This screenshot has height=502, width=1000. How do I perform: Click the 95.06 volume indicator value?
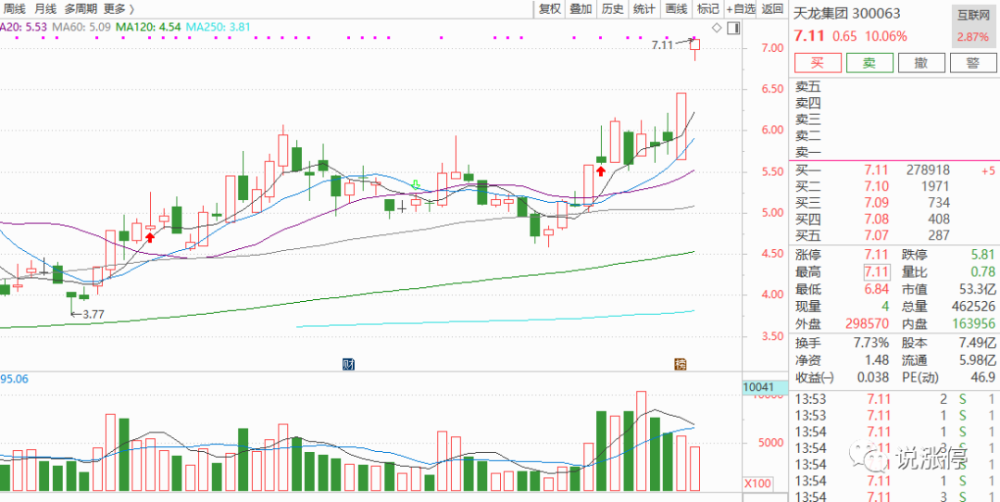coord(14,379)
